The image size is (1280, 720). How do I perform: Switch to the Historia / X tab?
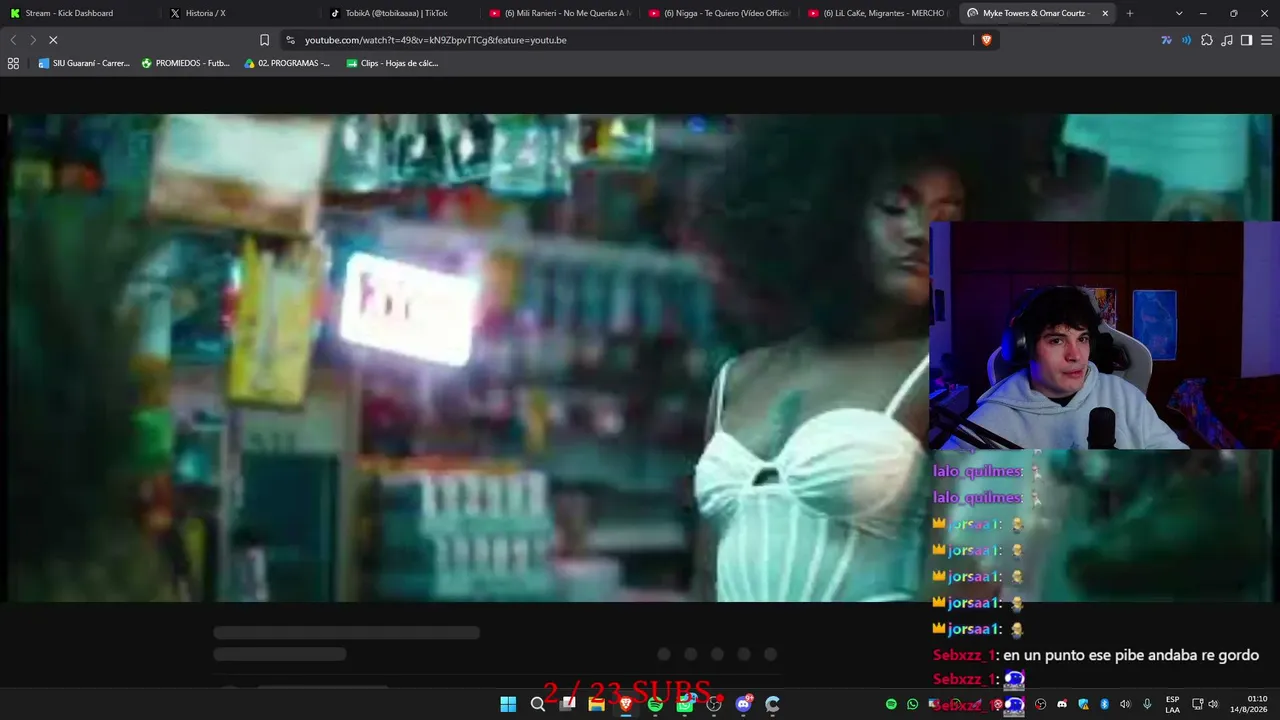tap(240, 13)
